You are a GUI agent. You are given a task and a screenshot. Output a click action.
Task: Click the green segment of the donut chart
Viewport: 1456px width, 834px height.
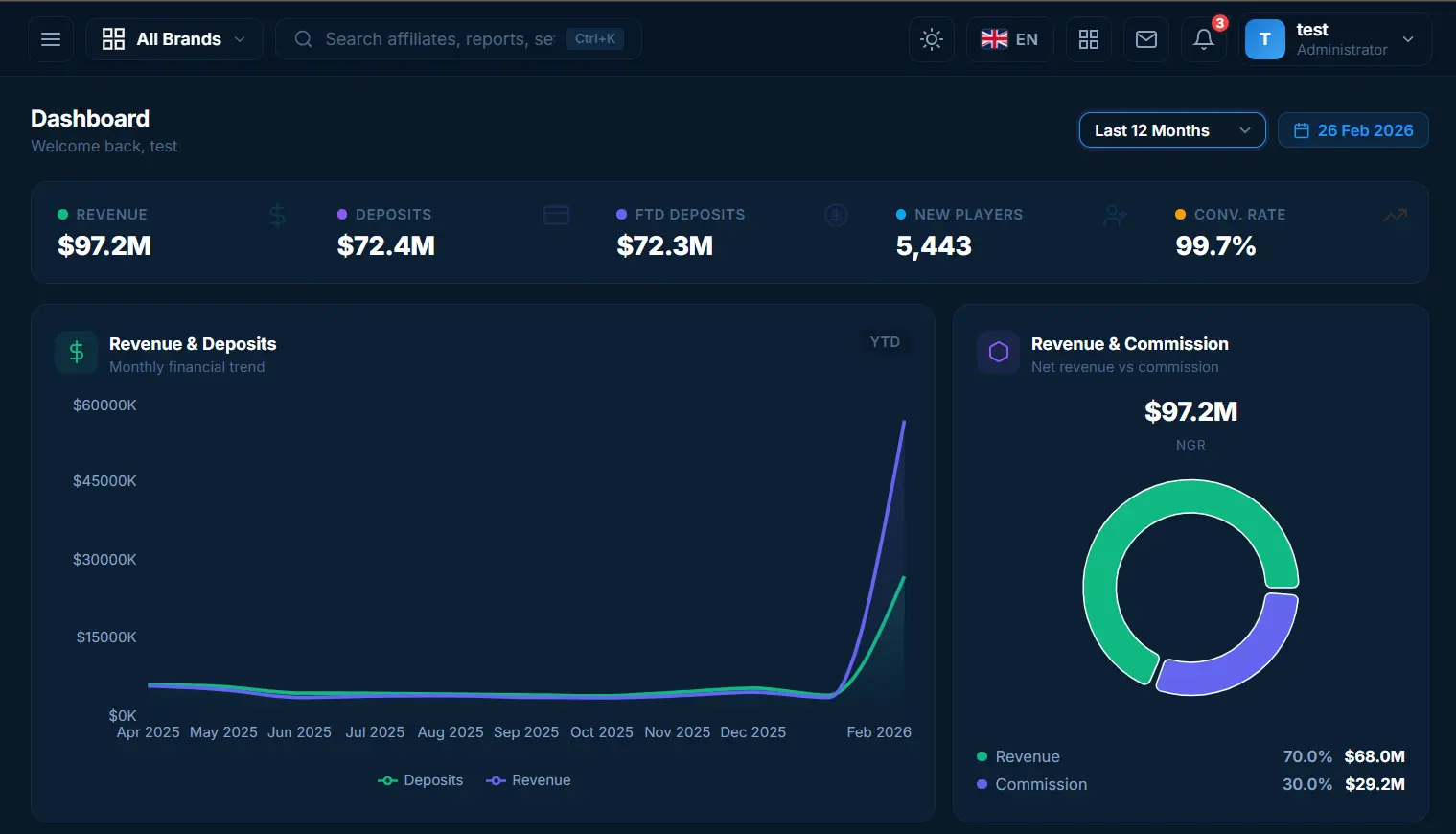1190,494
